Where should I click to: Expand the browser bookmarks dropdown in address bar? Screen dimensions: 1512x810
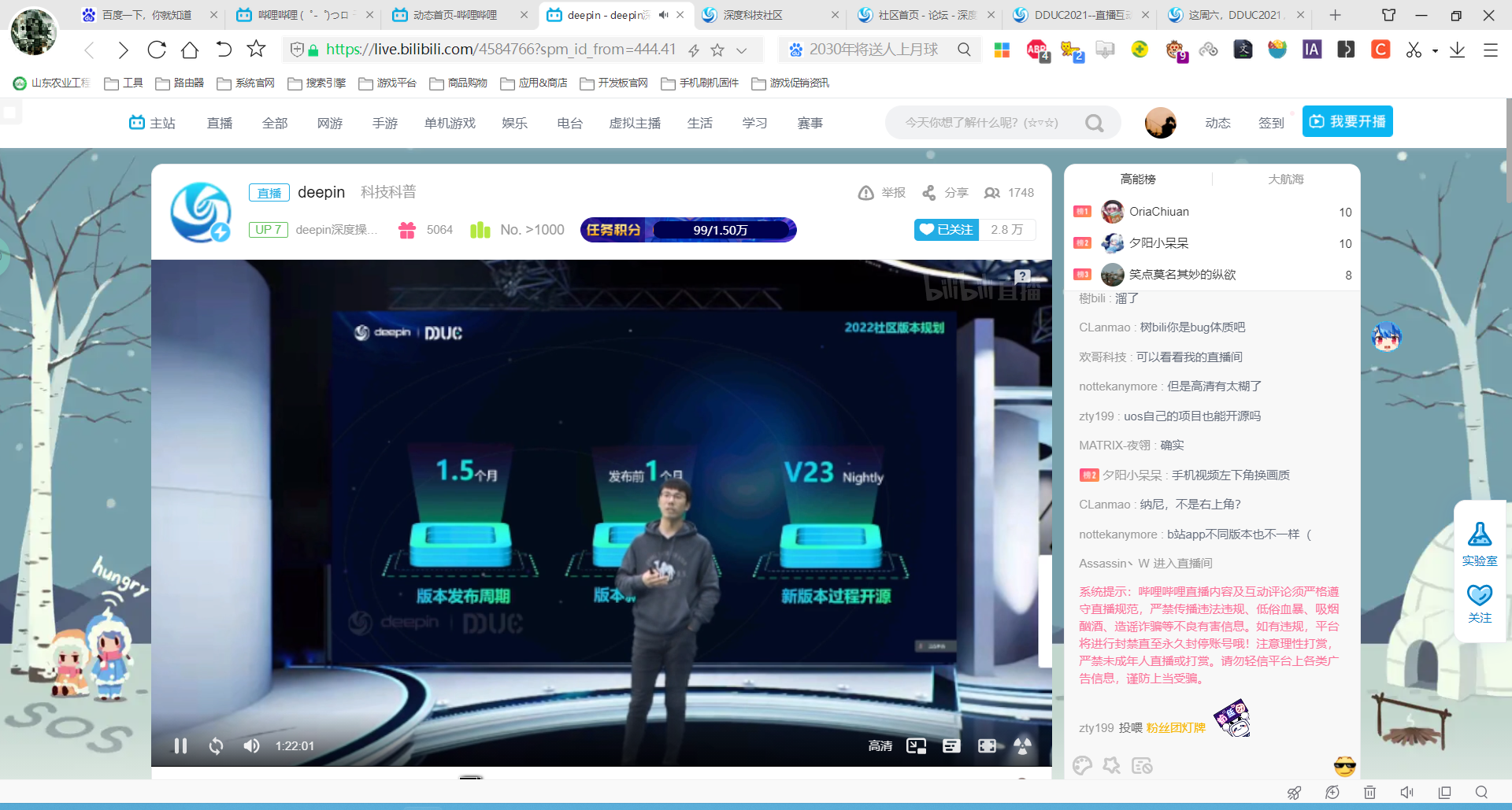click(741, 50)
